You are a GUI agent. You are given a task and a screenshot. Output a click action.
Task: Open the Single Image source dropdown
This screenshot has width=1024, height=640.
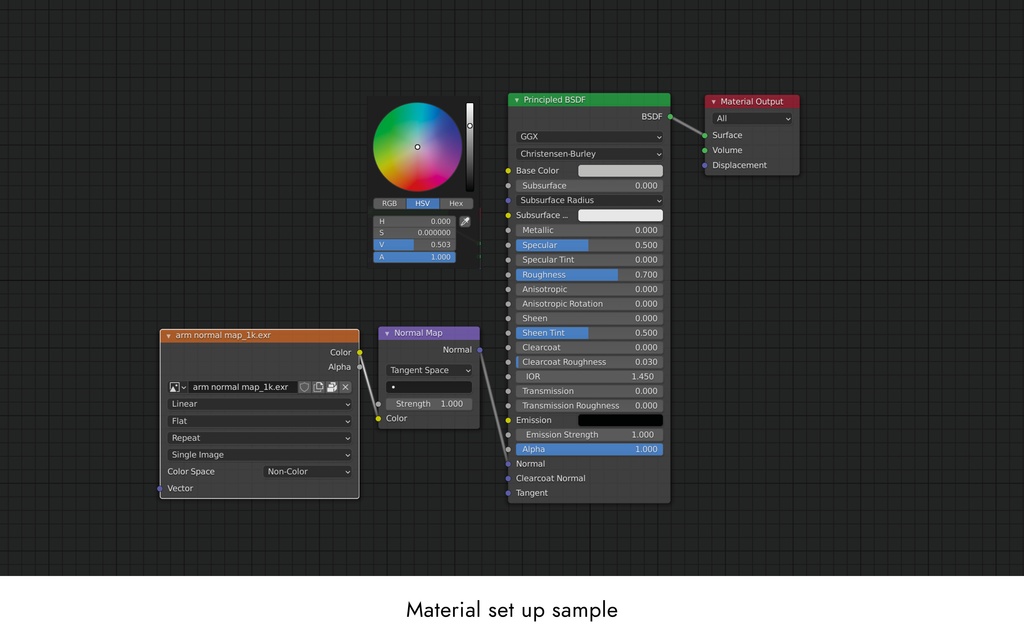(259, 455)
